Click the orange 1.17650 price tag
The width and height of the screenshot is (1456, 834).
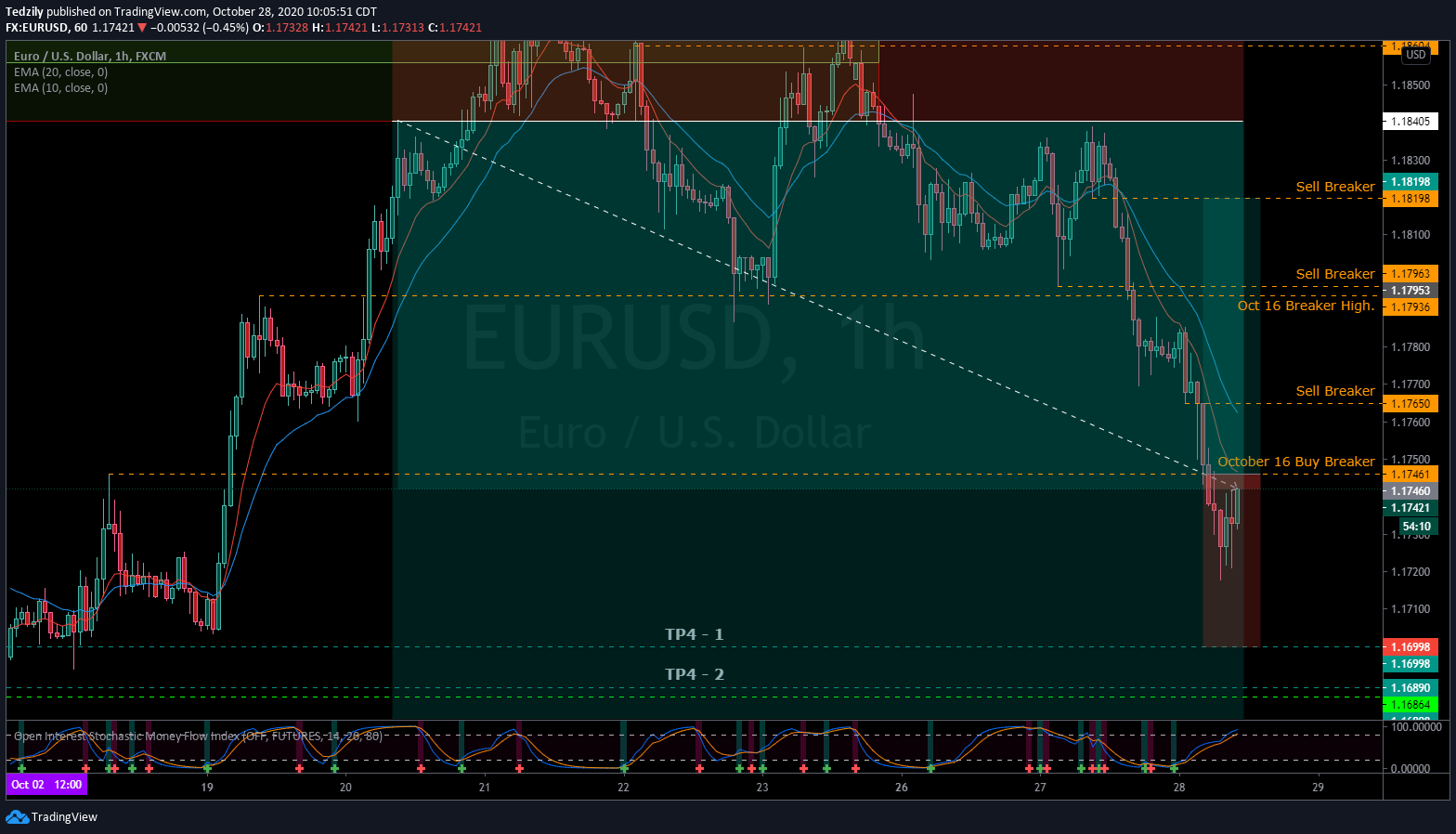click(1410, 403)
